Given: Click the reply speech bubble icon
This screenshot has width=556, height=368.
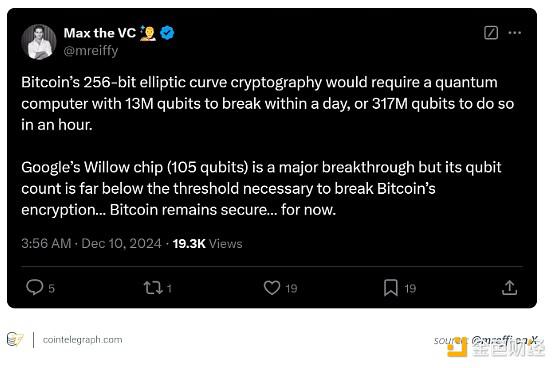Looking at the screenshot, I should pos(34,287).
